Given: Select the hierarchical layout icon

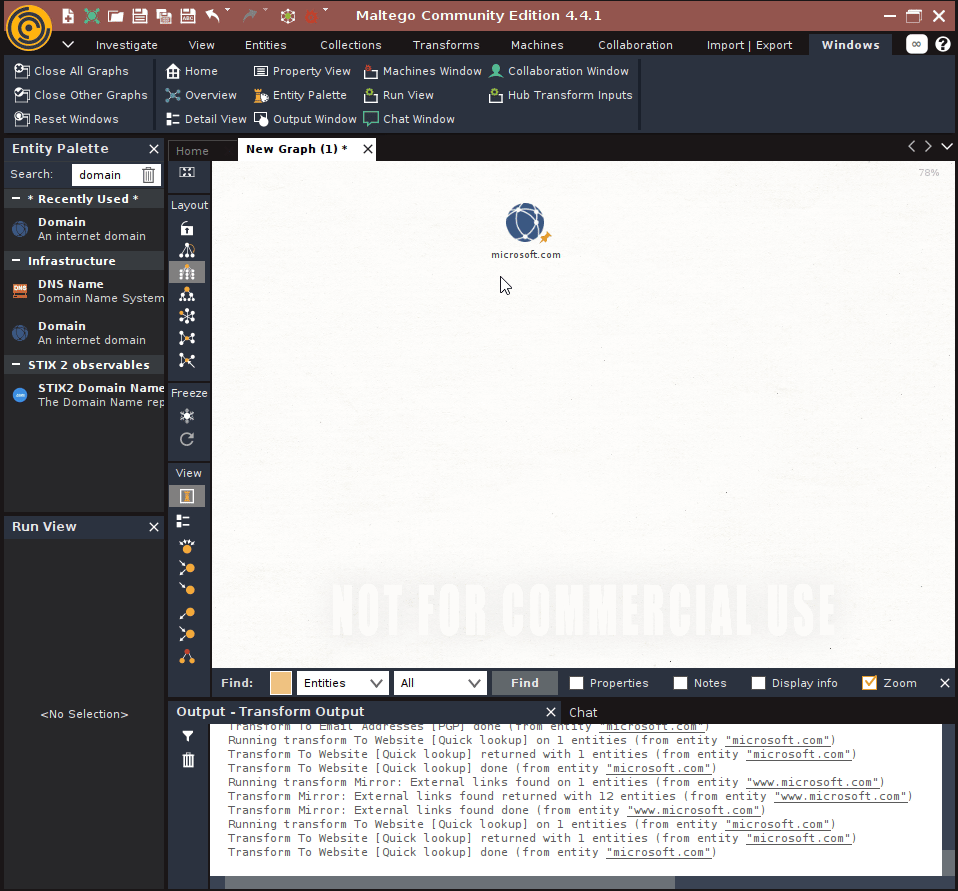Looking at the screenshot, I should (x=187, y=295).
